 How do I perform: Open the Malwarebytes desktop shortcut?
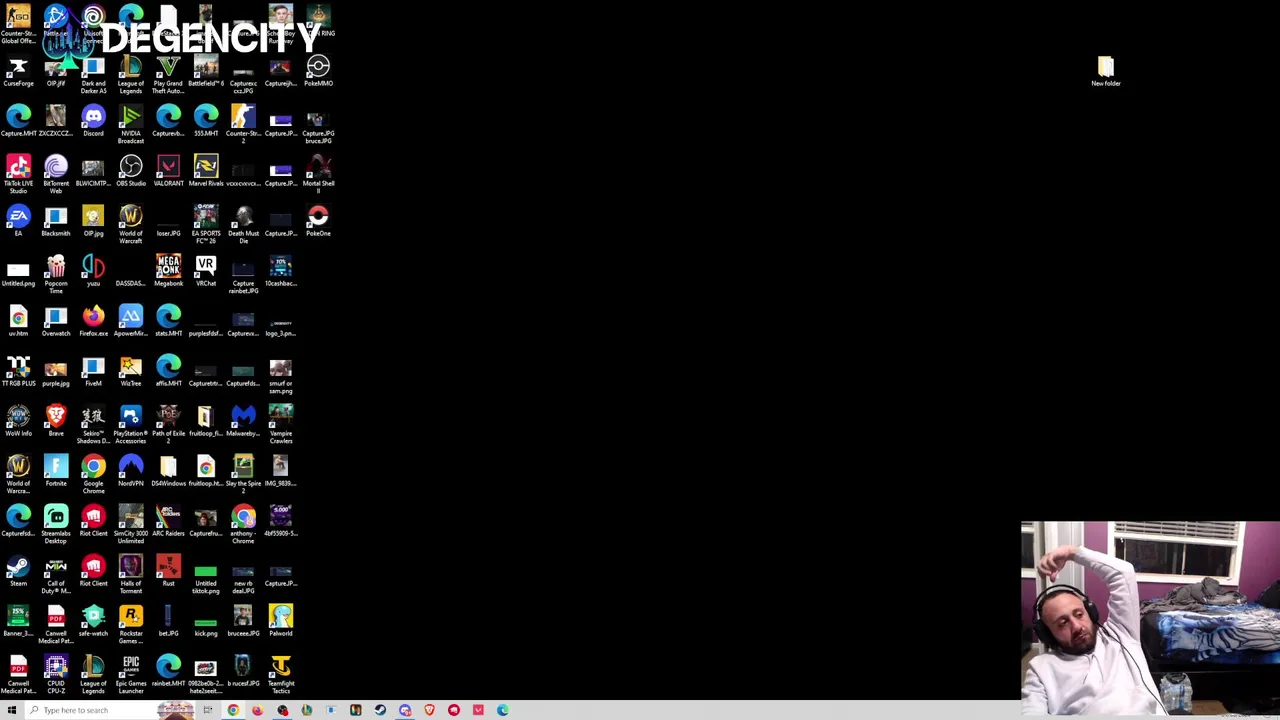pos(243,420)
